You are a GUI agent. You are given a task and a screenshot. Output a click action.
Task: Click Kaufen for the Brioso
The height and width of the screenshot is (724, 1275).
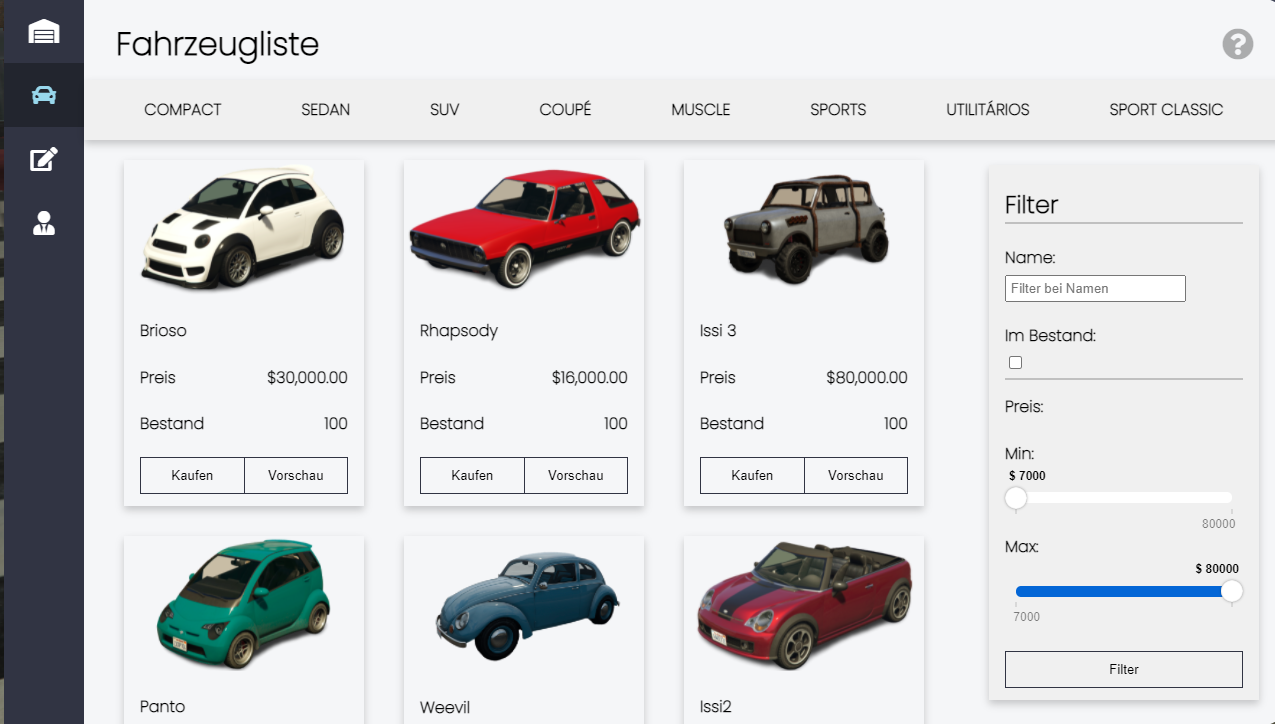[x=192, y=476]
